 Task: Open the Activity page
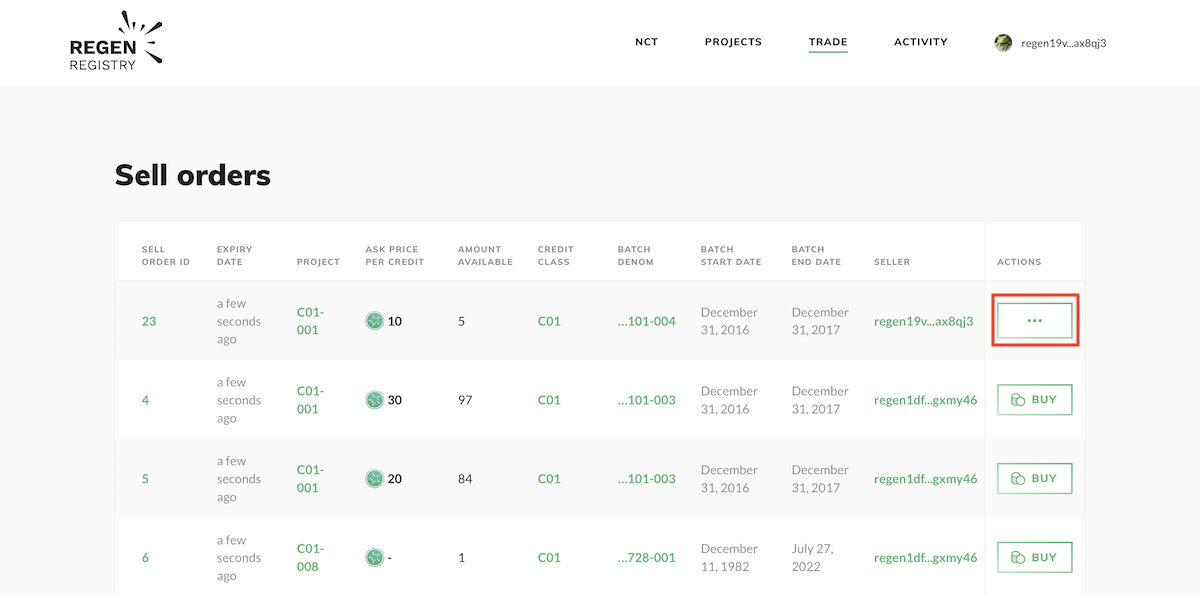[920, 42]
